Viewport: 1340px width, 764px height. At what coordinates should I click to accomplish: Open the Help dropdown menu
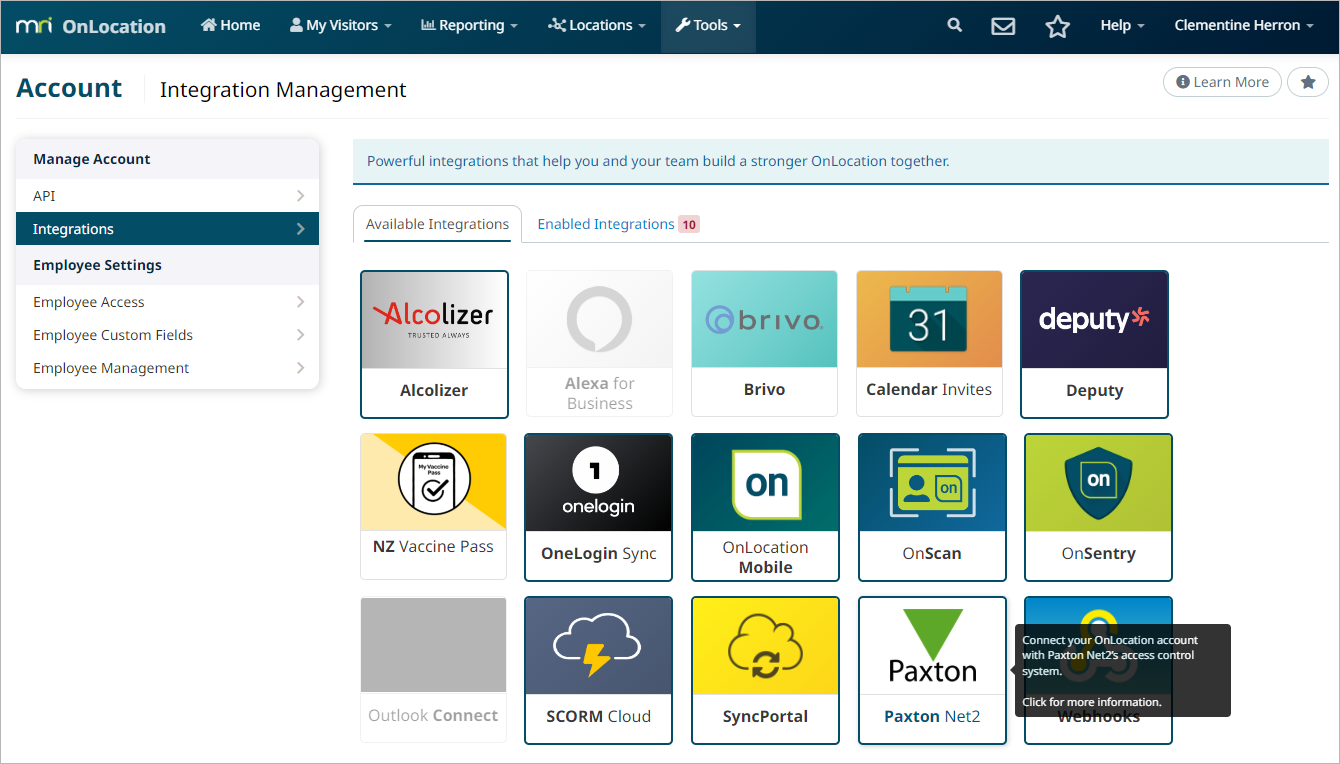pos(1122,26)
